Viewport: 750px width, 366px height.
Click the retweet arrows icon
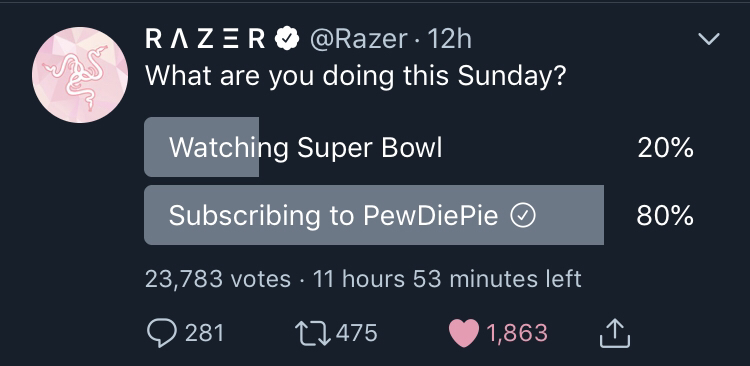point(313,333)
